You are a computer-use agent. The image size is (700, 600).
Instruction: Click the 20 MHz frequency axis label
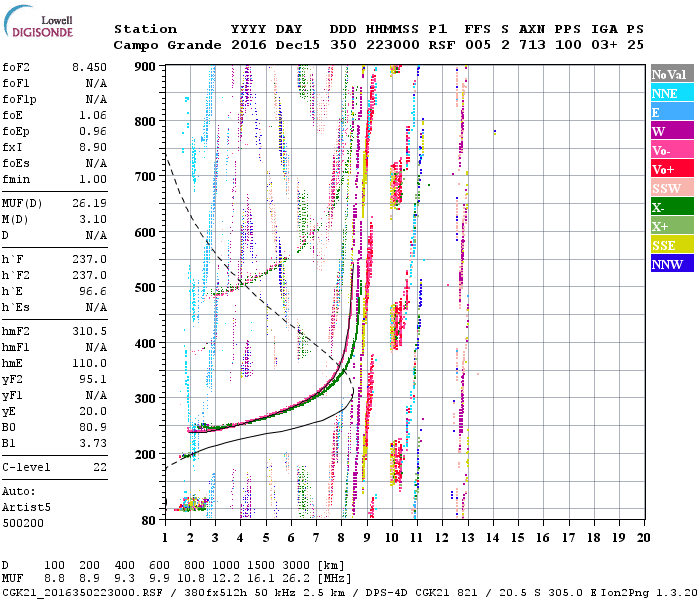(643, 538)
